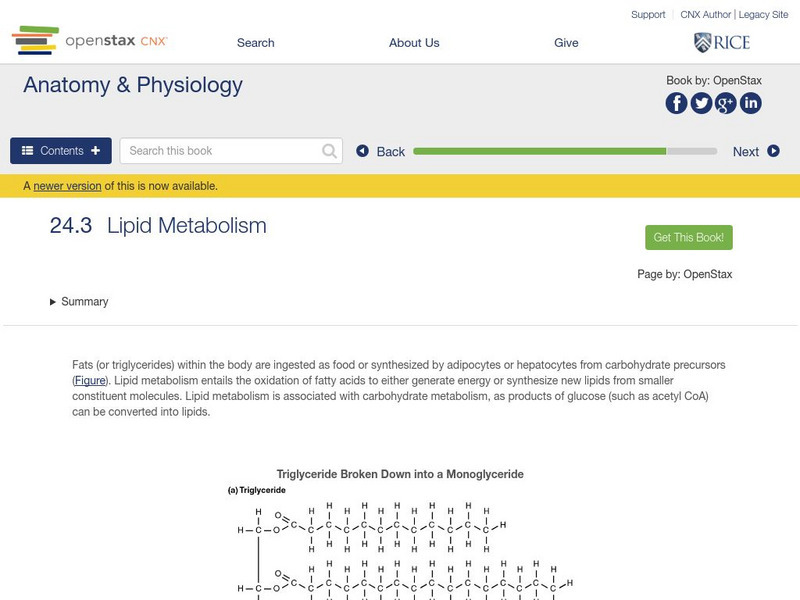This screenshot has width=800, height=600.
Task: Click the Google+ sharing icon
Action: (727, 101)
